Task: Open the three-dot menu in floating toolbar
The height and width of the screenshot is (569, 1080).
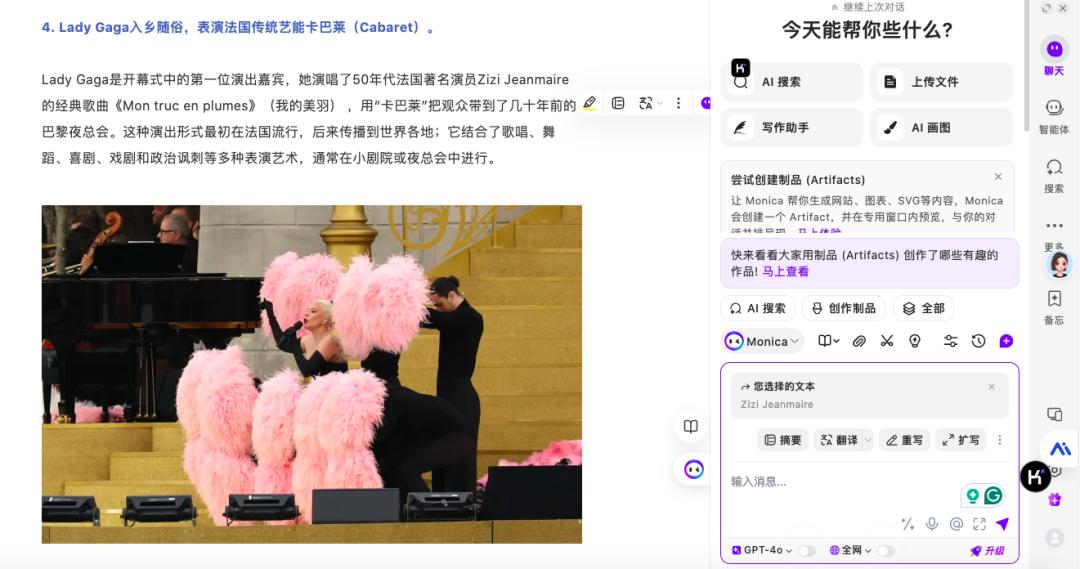Action: 678,103
